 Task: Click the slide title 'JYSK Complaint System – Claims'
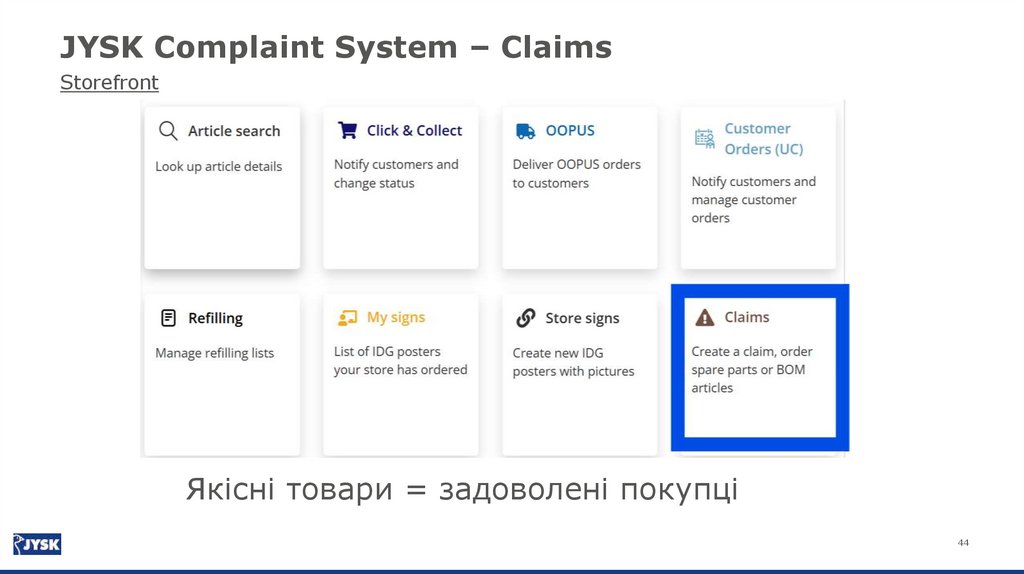[336, 47]
